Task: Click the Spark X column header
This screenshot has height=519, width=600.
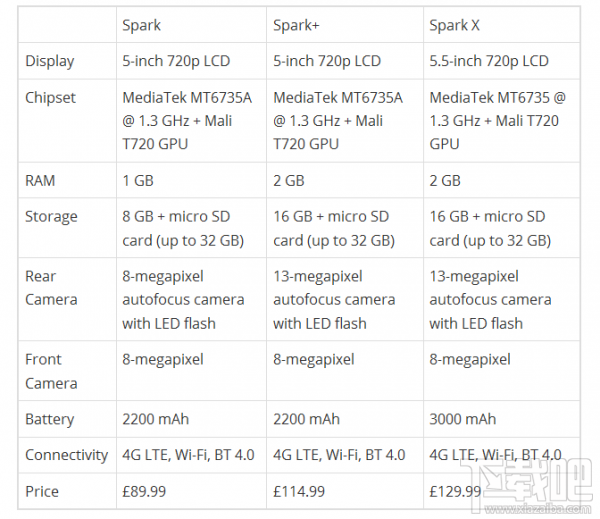Action: pos(454,26)
